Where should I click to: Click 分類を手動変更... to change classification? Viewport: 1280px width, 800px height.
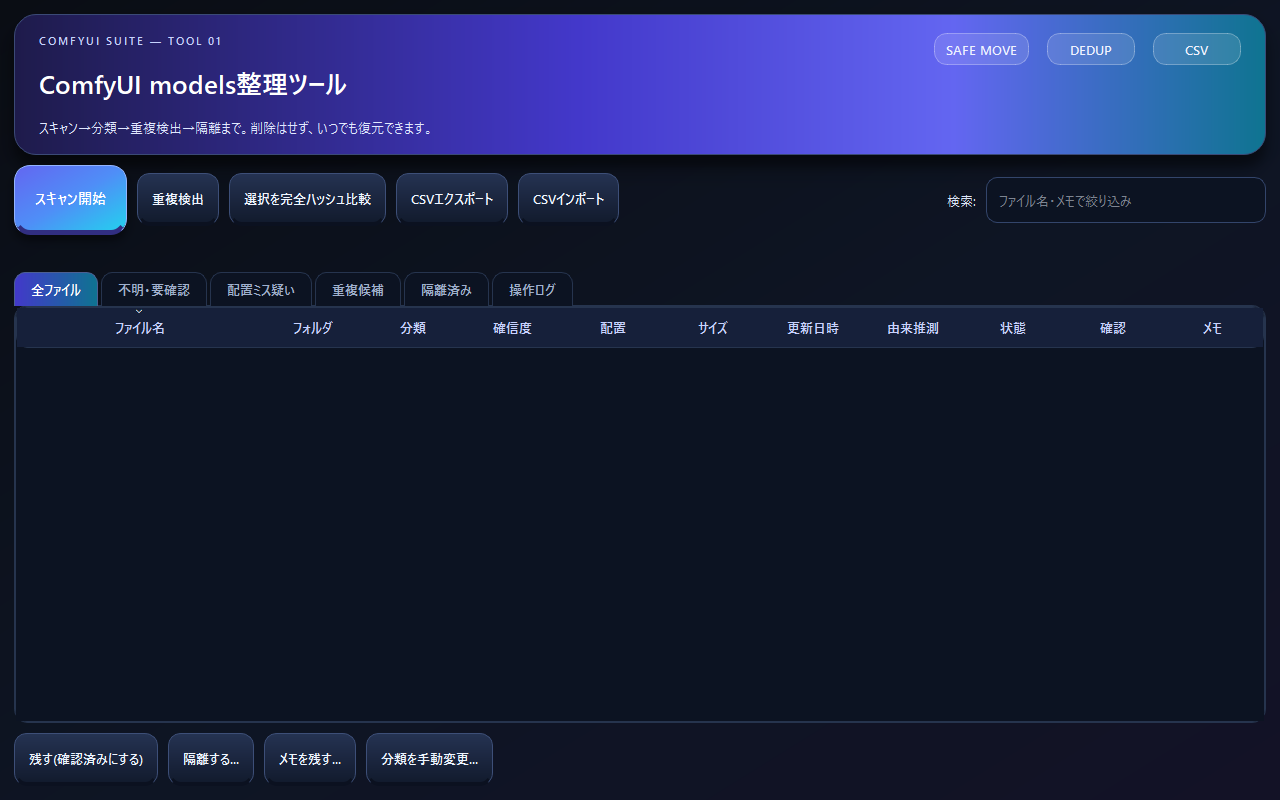click(429, 759)
